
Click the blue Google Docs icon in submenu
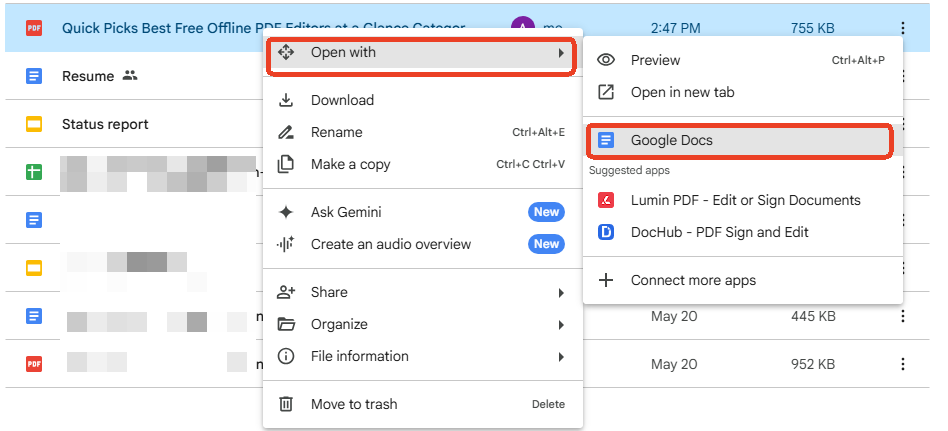606,140
